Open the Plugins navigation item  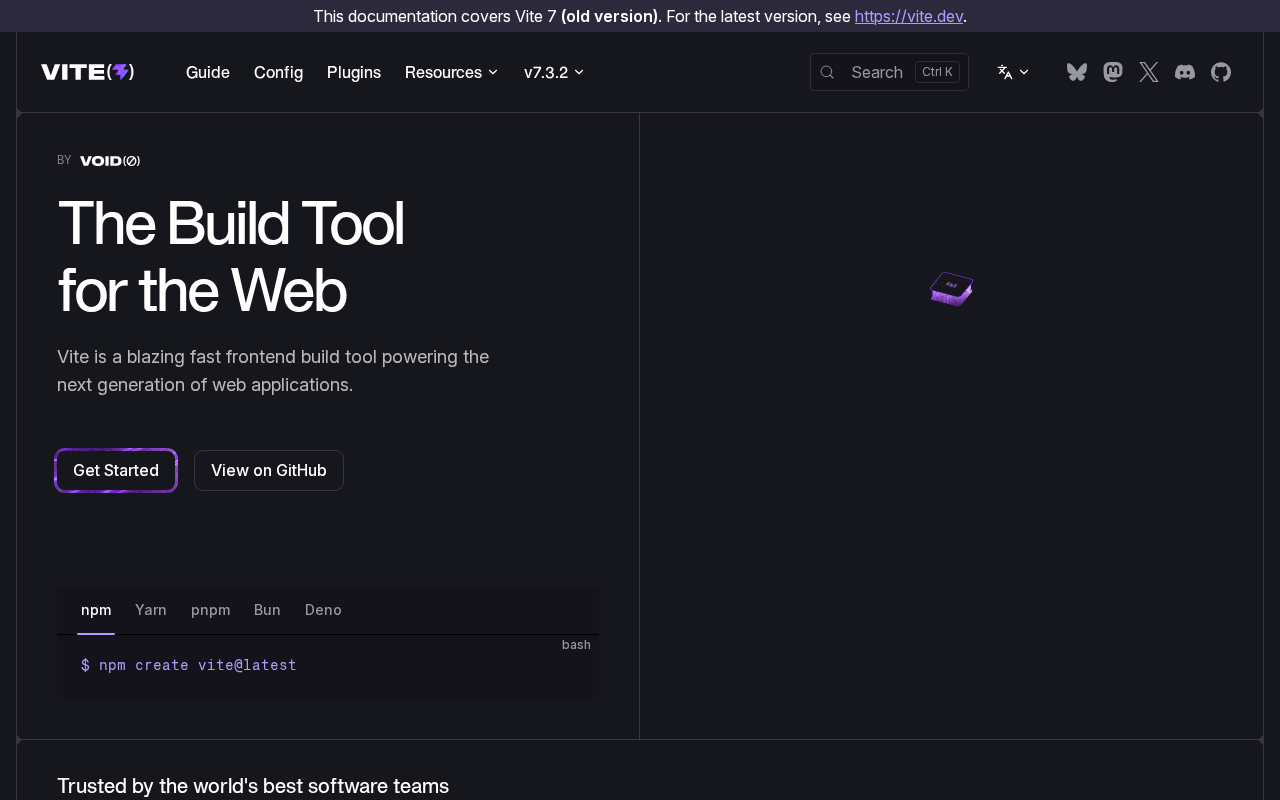tap(354, 72)
